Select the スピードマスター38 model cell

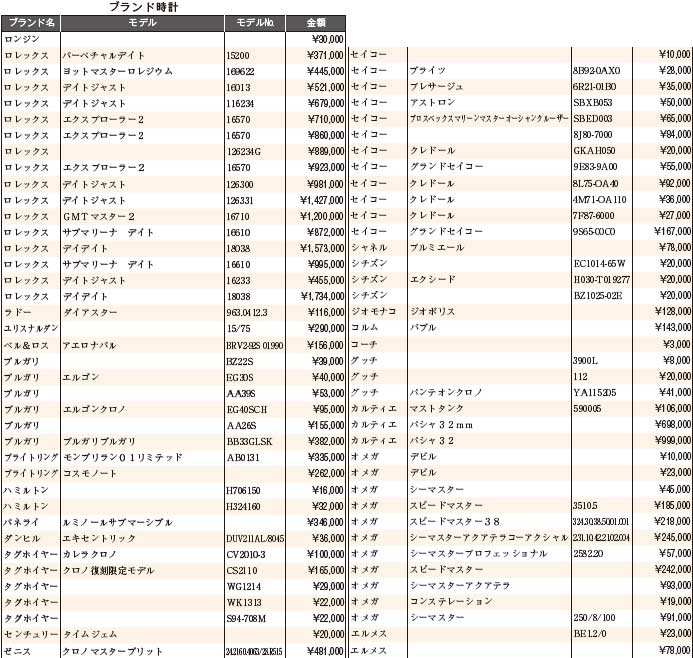tap(455, 521)
